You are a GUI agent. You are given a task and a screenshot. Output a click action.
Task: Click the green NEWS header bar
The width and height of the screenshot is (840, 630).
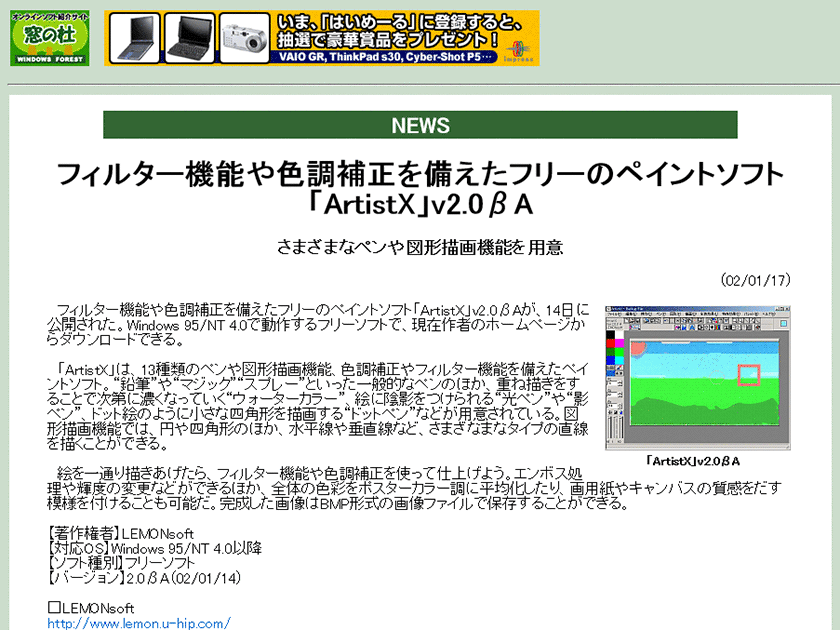click(420, 125)
